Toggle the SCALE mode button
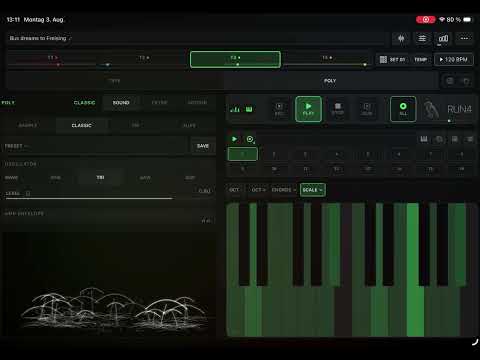Screen dimensions: 480x360 [312, 190]
